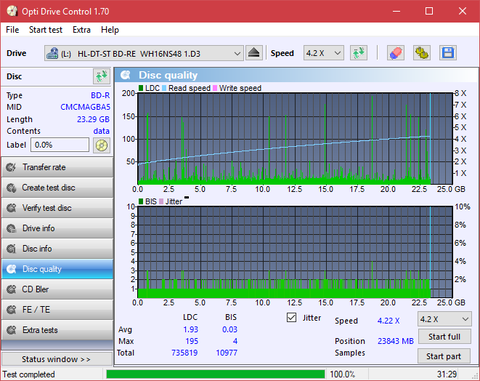Click the LDC graph area
This screenshot has width=480, height=381.
coord(295,138)
